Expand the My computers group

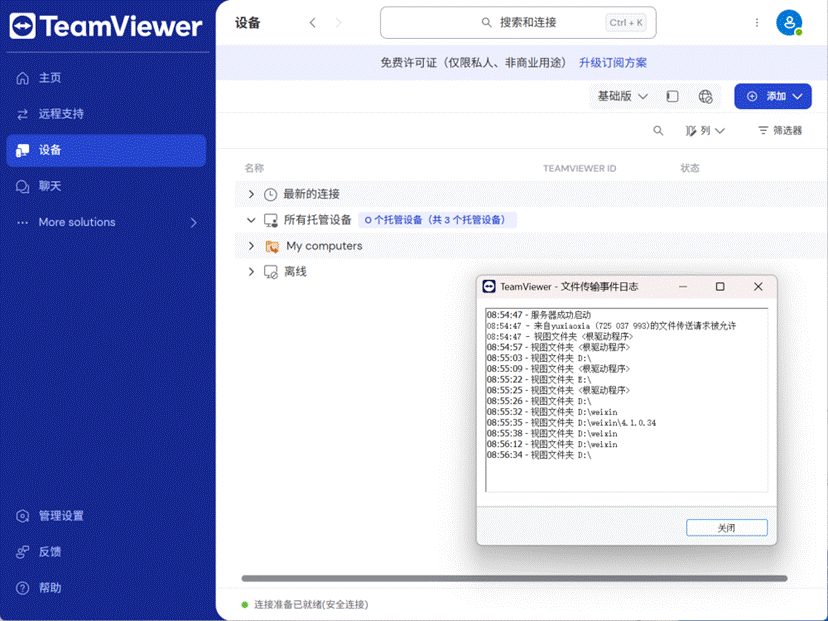pyautogui.click(x=251, y=246)
